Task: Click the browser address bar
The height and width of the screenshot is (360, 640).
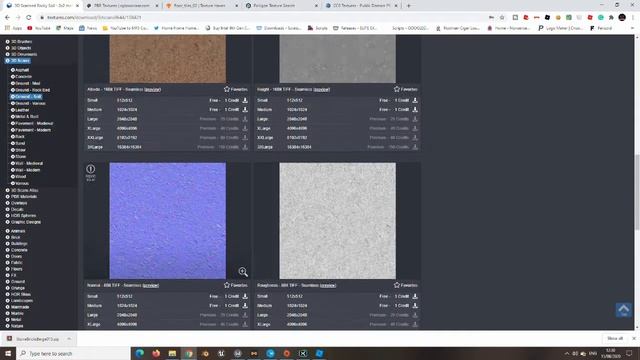Action: [x=261, y=18]
